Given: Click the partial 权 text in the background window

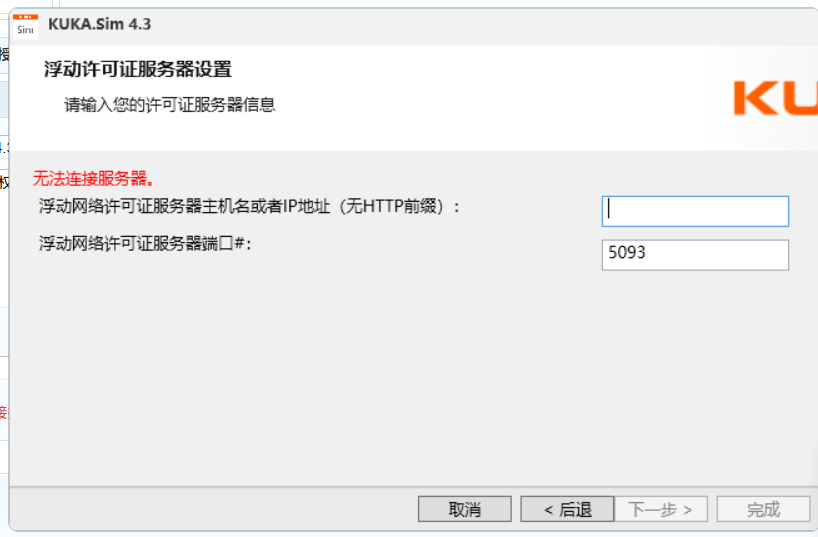Looking at the screenshot, I should tap(4, 183).
